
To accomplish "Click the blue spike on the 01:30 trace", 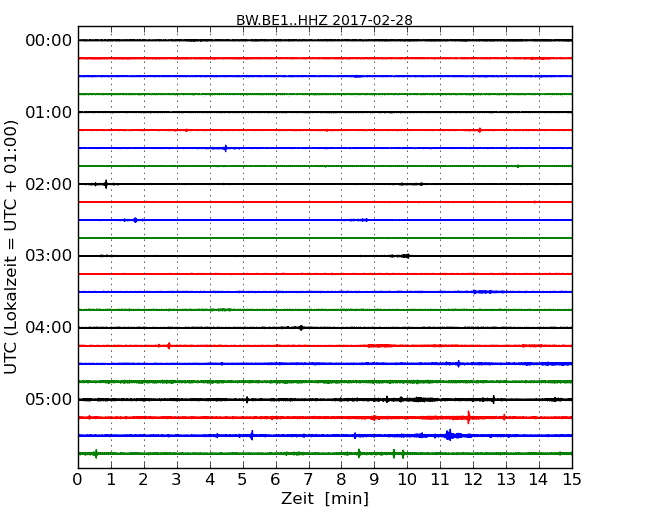I will (x=226, y=148).
